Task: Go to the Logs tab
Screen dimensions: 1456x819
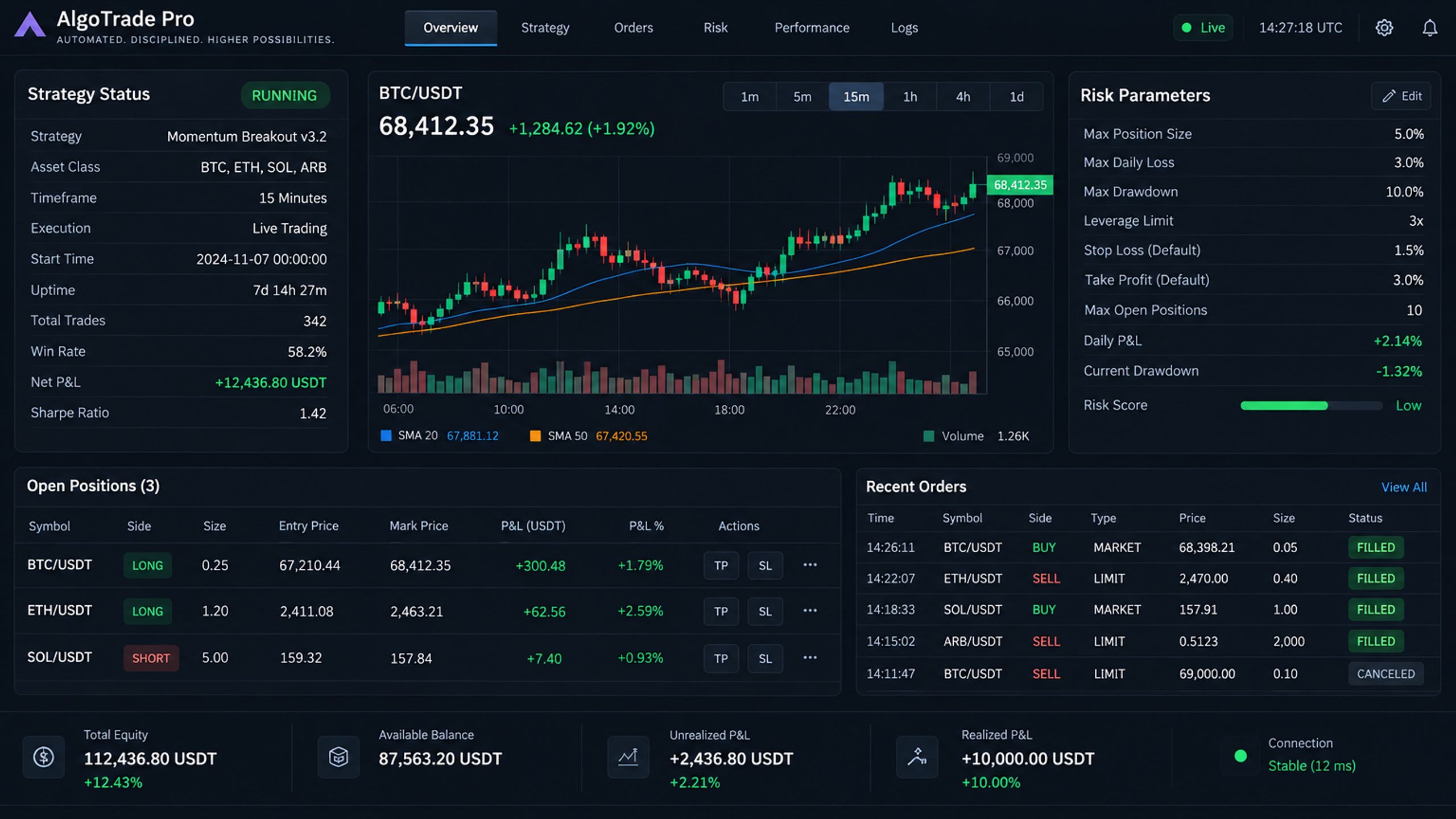Action: coord(904,28)
